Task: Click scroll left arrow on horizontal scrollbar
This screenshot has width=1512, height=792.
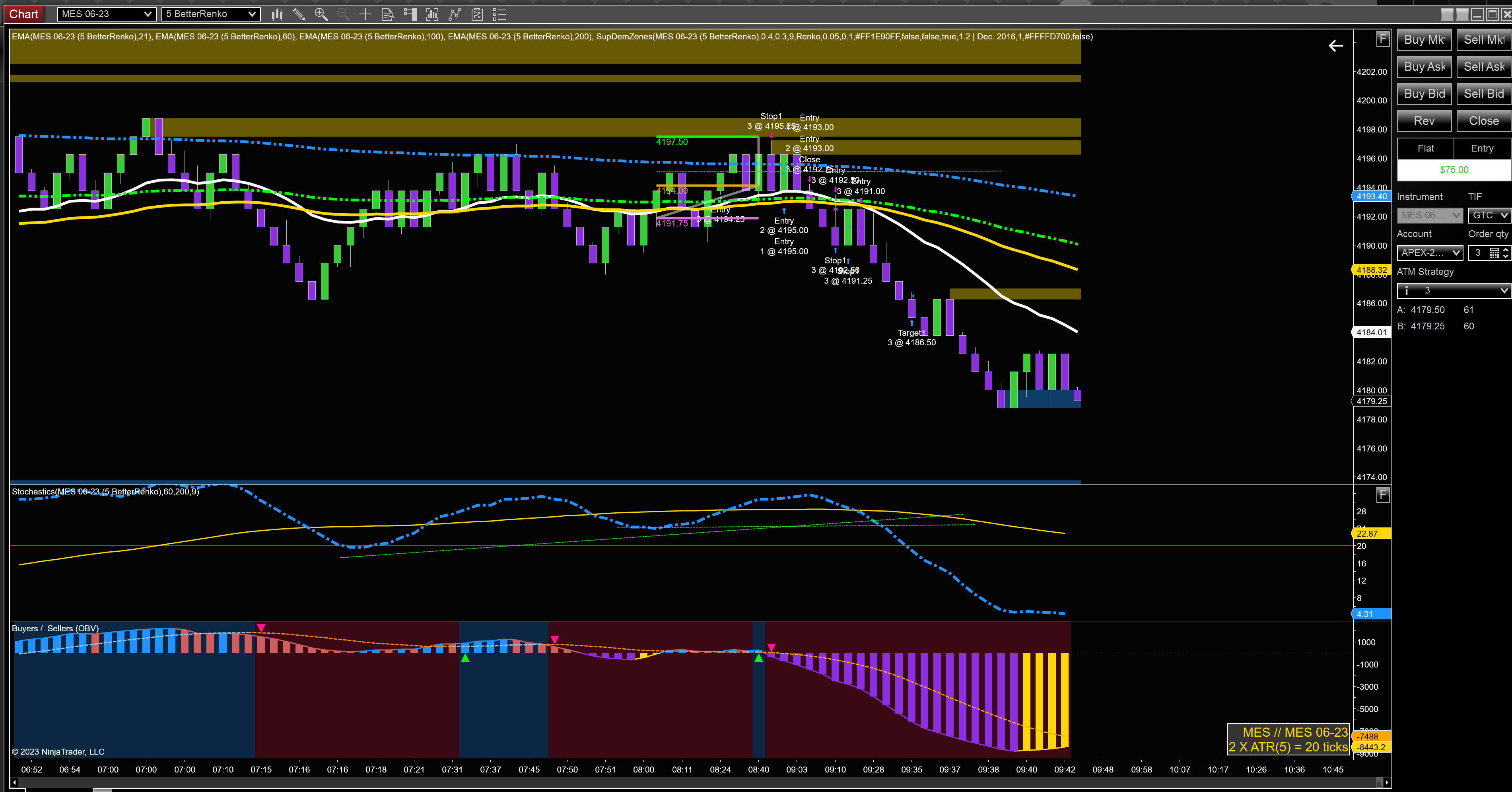Action: (x=15, y=782)
